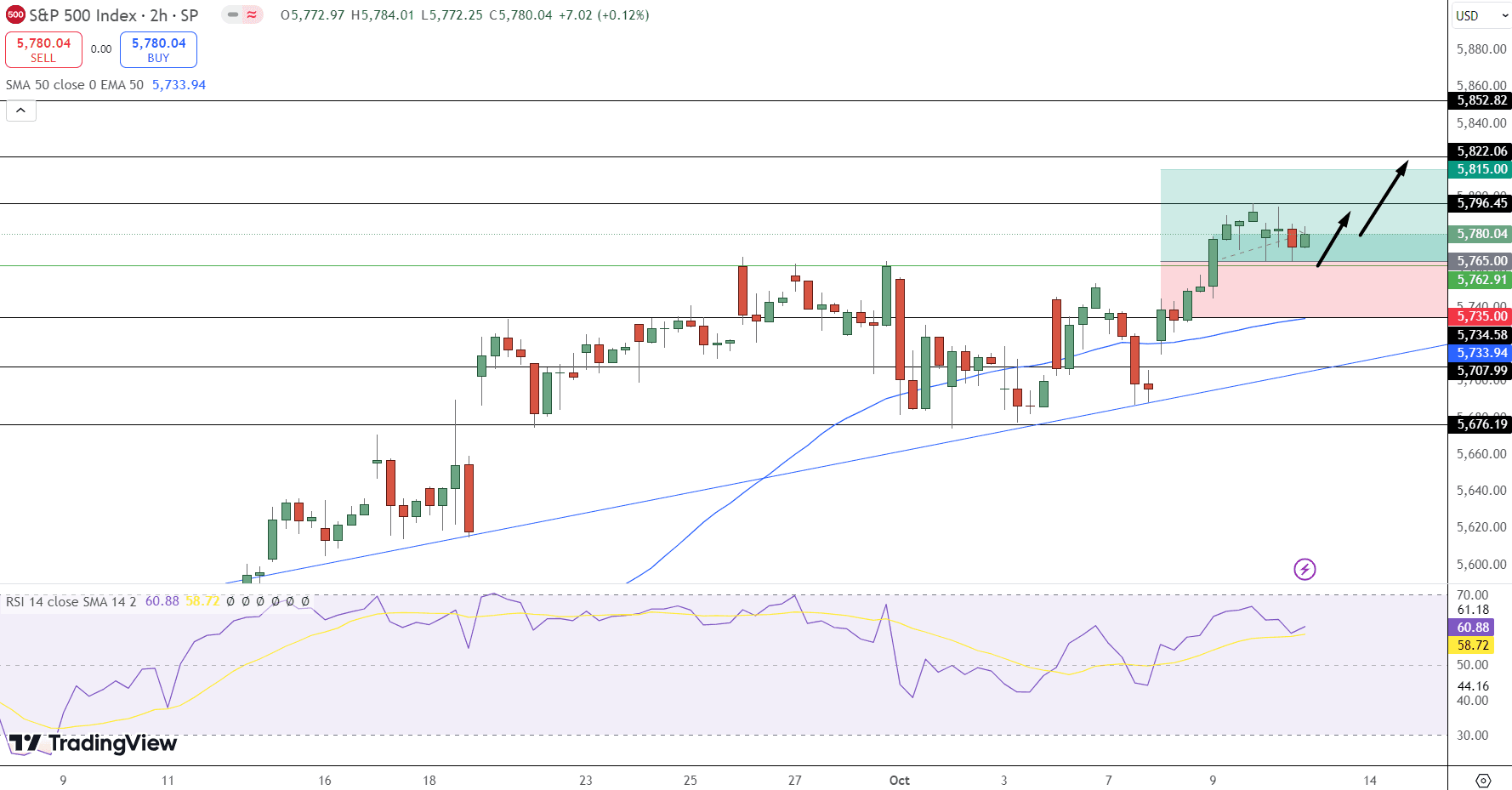Click the purple 60.88 RSI axis label
The width and height of the screenshot is (1512, 790).
coord(1471,628)
